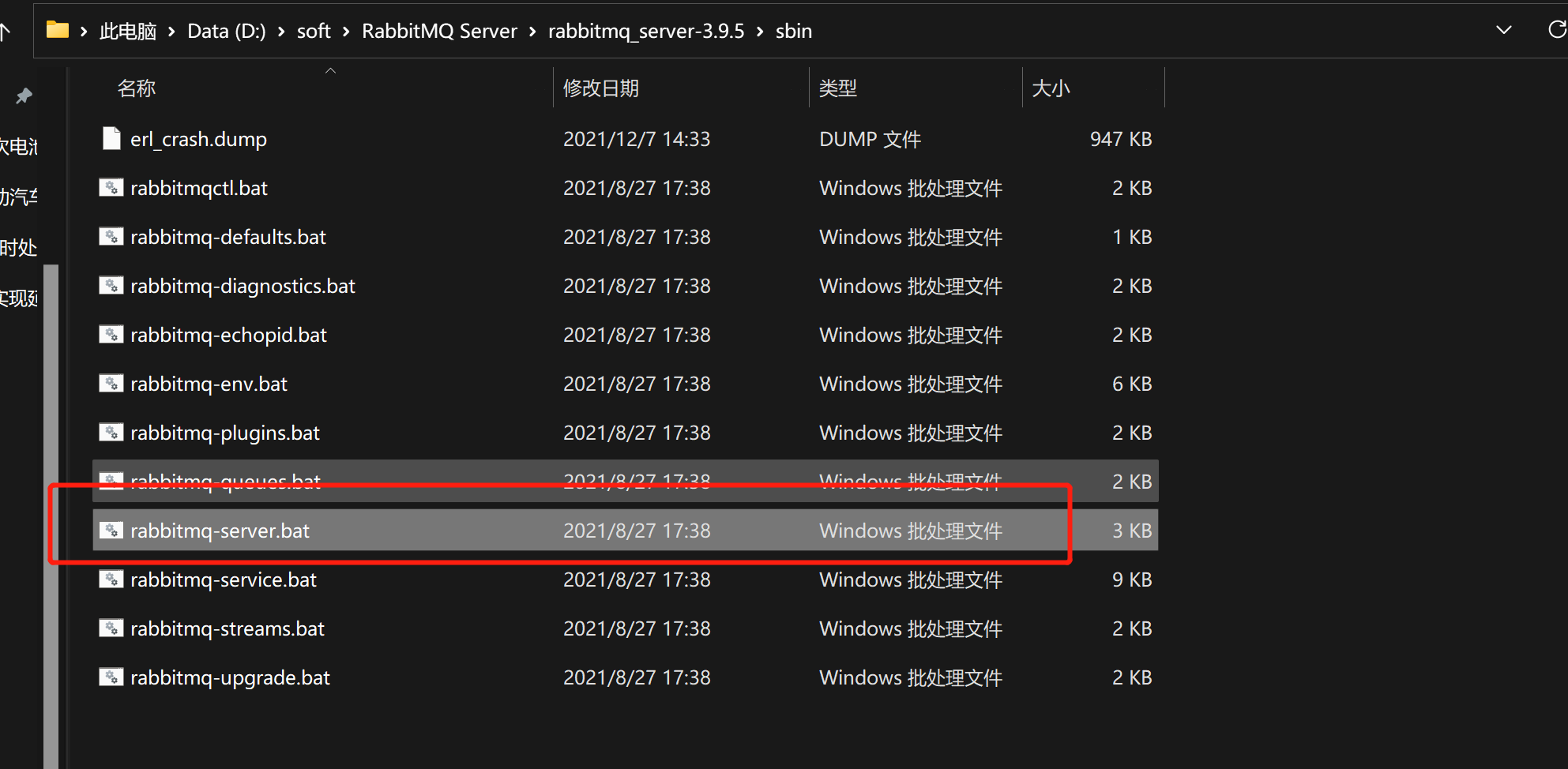
Task: Click the 947 KB size cell
Action: pos(1121,139)
